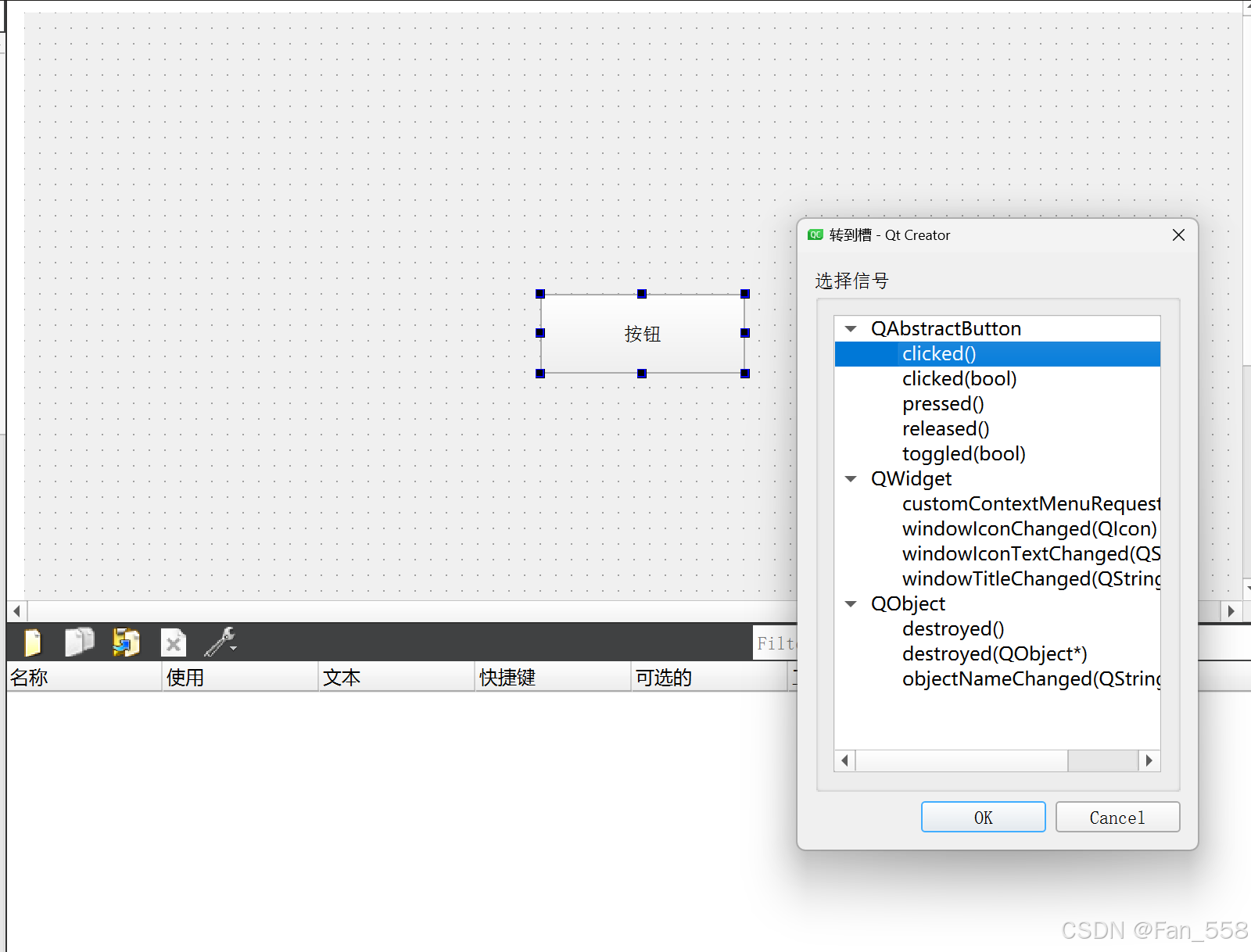Select the objectNameChanged signal
Screen dimensions: 1251x952
pos(998,679)
